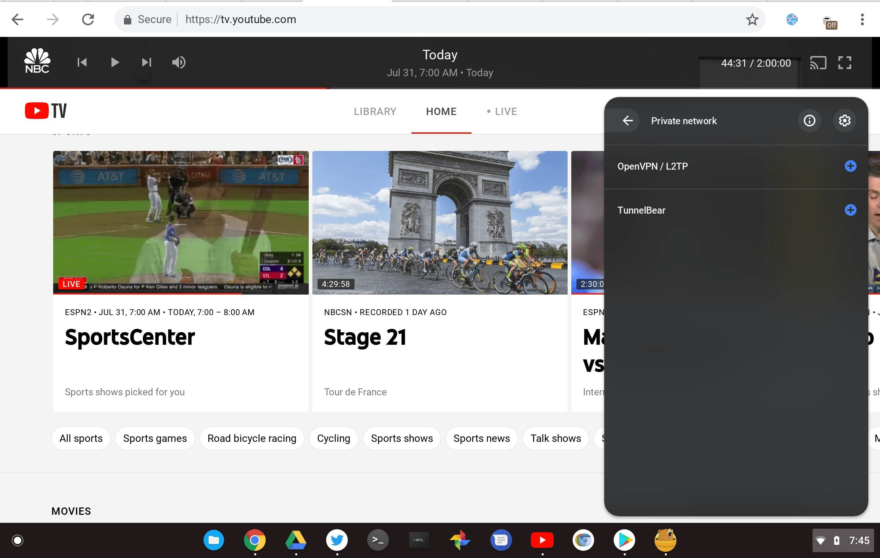This screenshot has height=558, width=880.
Task: Open Chrome three-dot menu
Action: (x=862, y=20)
